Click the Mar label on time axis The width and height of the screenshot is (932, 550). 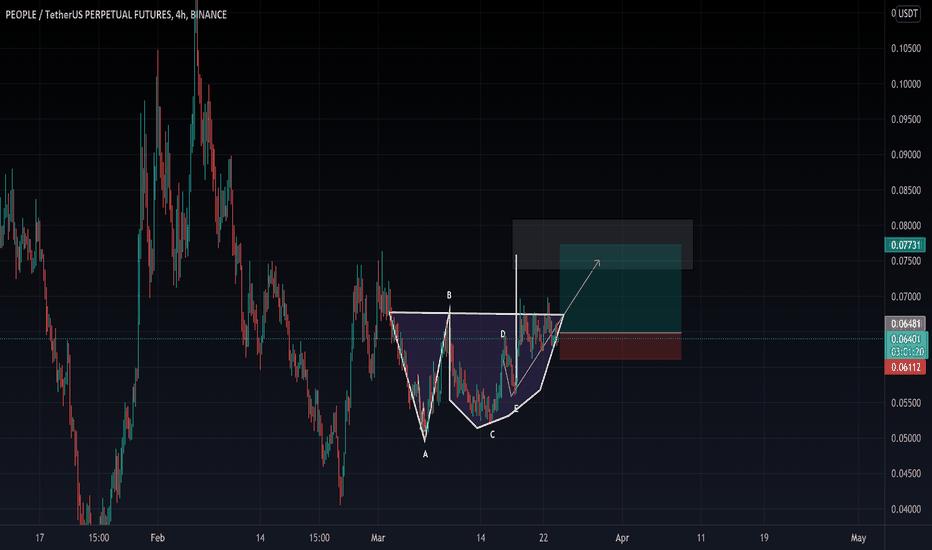[378, 538]
